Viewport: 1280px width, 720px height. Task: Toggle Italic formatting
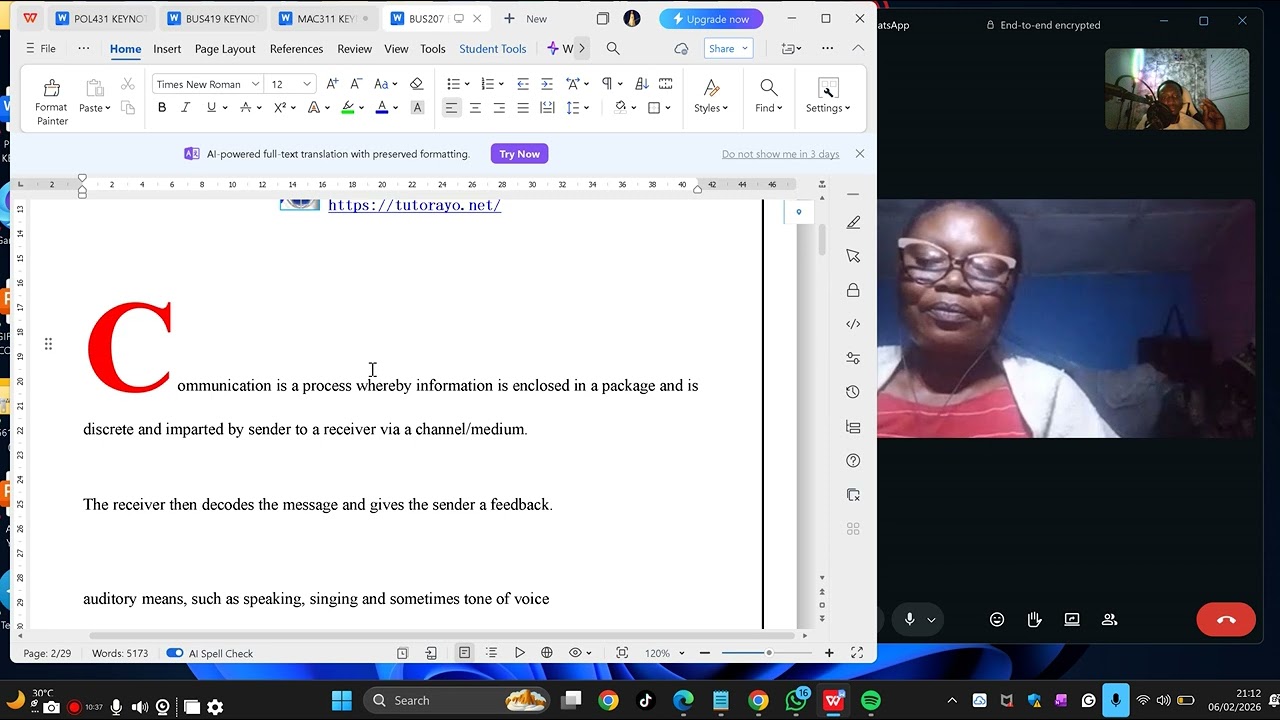coord(186,108)
